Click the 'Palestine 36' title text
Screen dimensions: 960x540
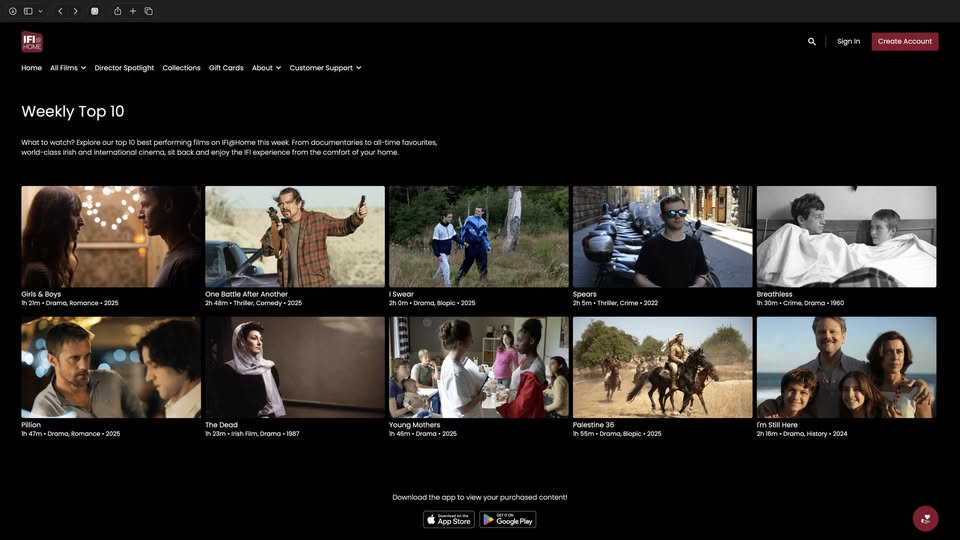click(593, 425)
